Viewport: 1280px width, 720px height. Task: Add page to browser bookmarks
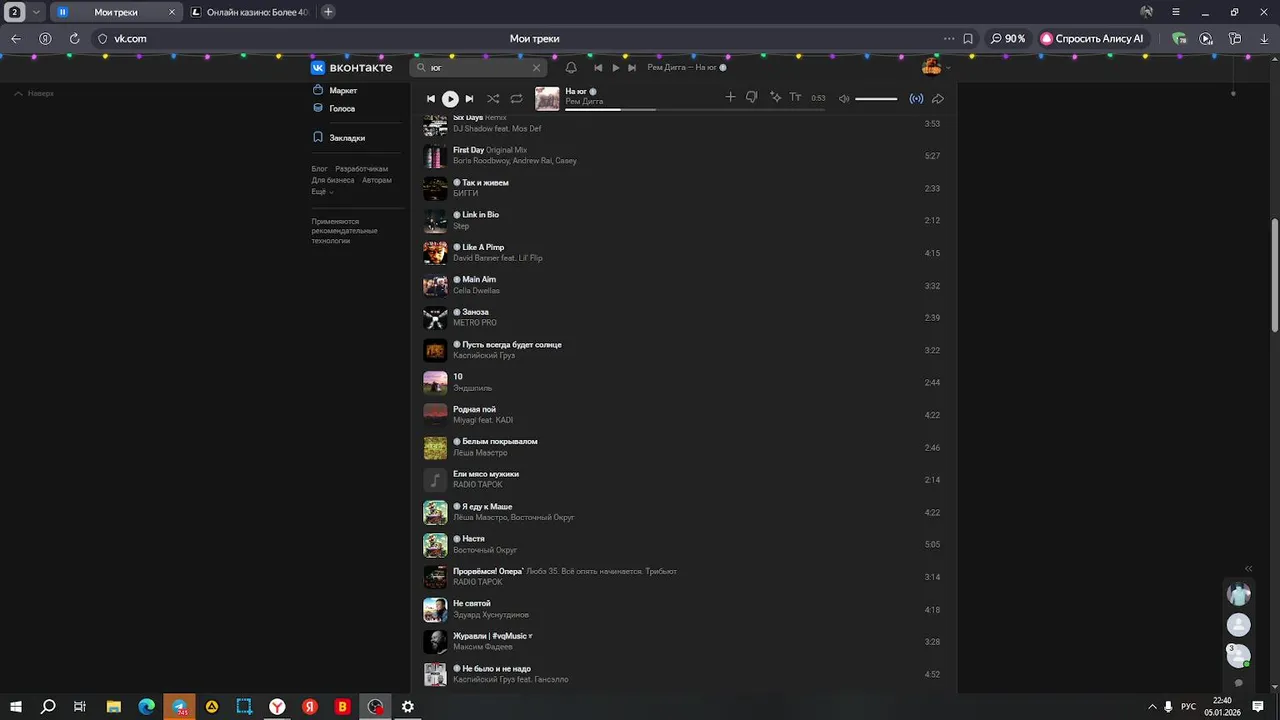(968, 39)
